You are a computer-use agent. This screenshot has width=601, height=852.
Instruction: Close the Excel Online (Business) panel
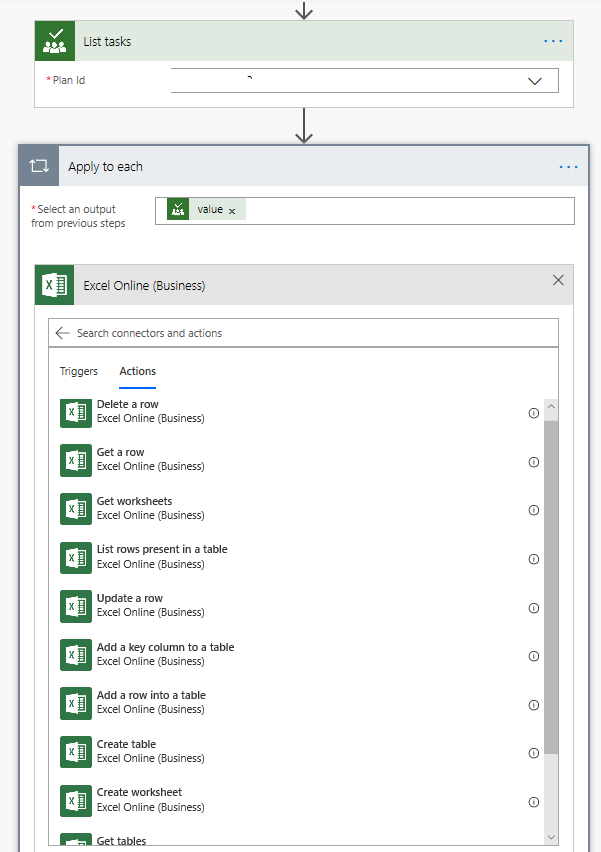558,280
